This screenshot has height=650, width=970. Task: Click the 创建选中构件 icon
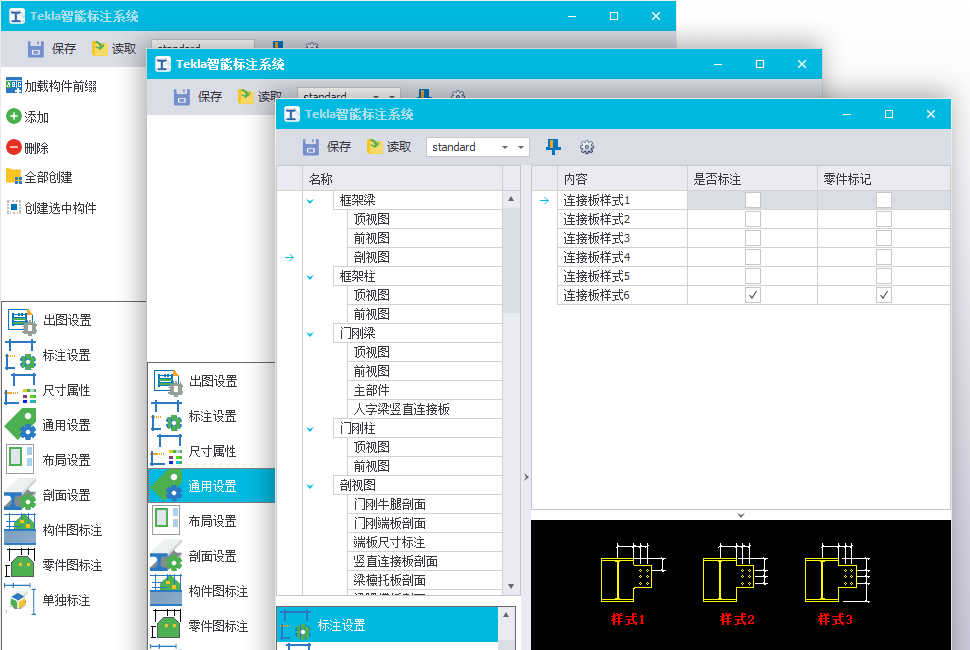14,208
